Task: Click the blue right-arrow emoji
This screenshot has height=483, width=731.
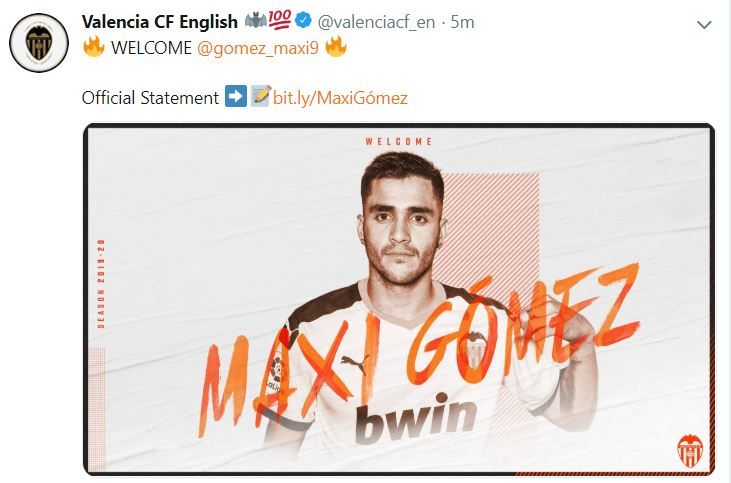Action: tap(235, 96)
